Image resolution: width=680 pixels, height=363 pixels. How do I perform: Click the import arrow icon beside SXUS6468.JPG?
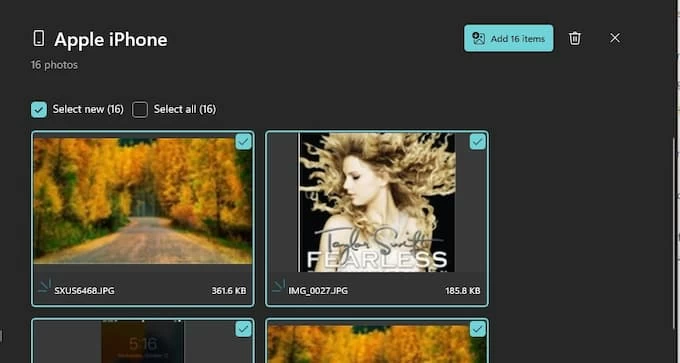[44, 286]
